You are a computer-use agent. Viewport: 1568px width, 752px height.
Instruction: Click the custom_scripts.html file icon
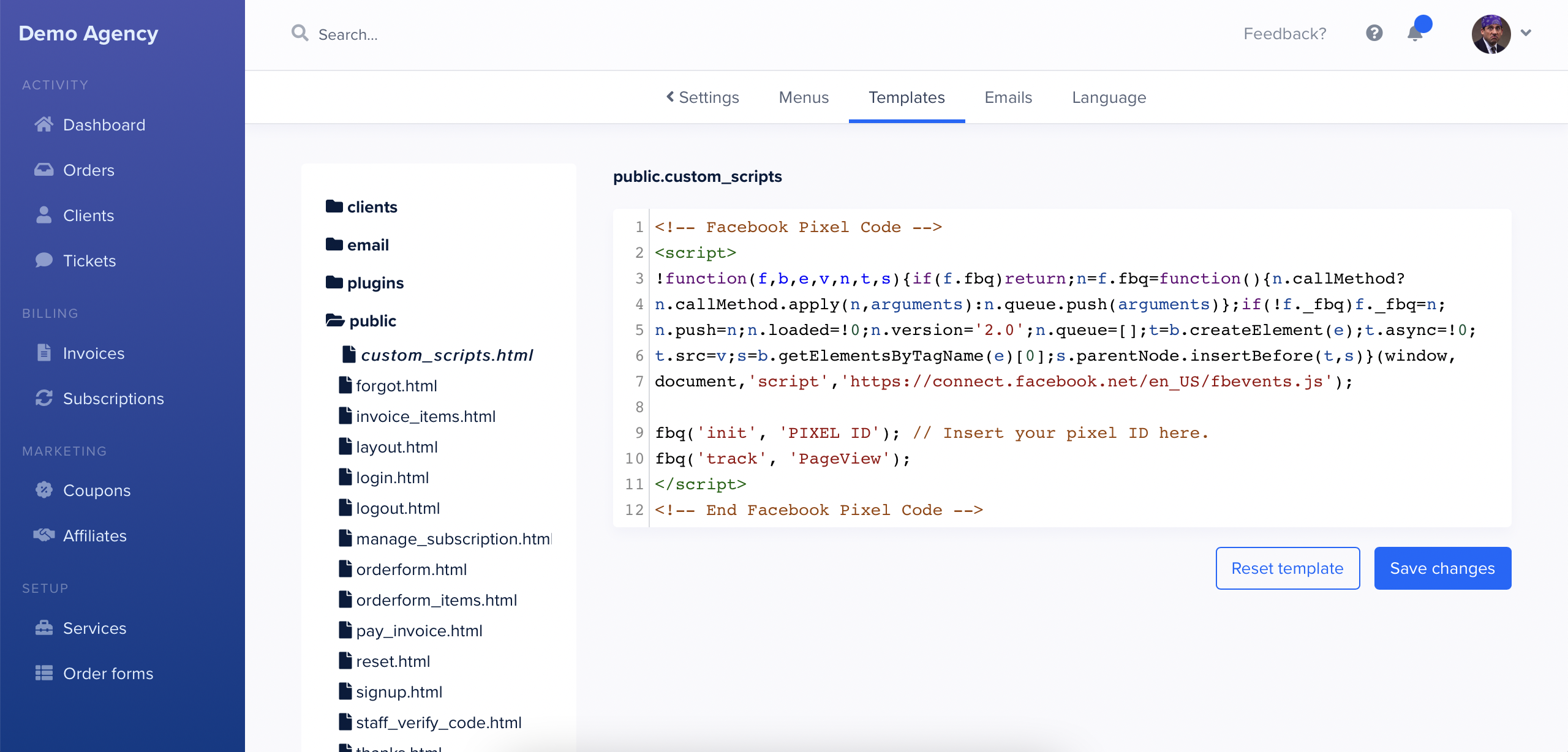point(349,355)
